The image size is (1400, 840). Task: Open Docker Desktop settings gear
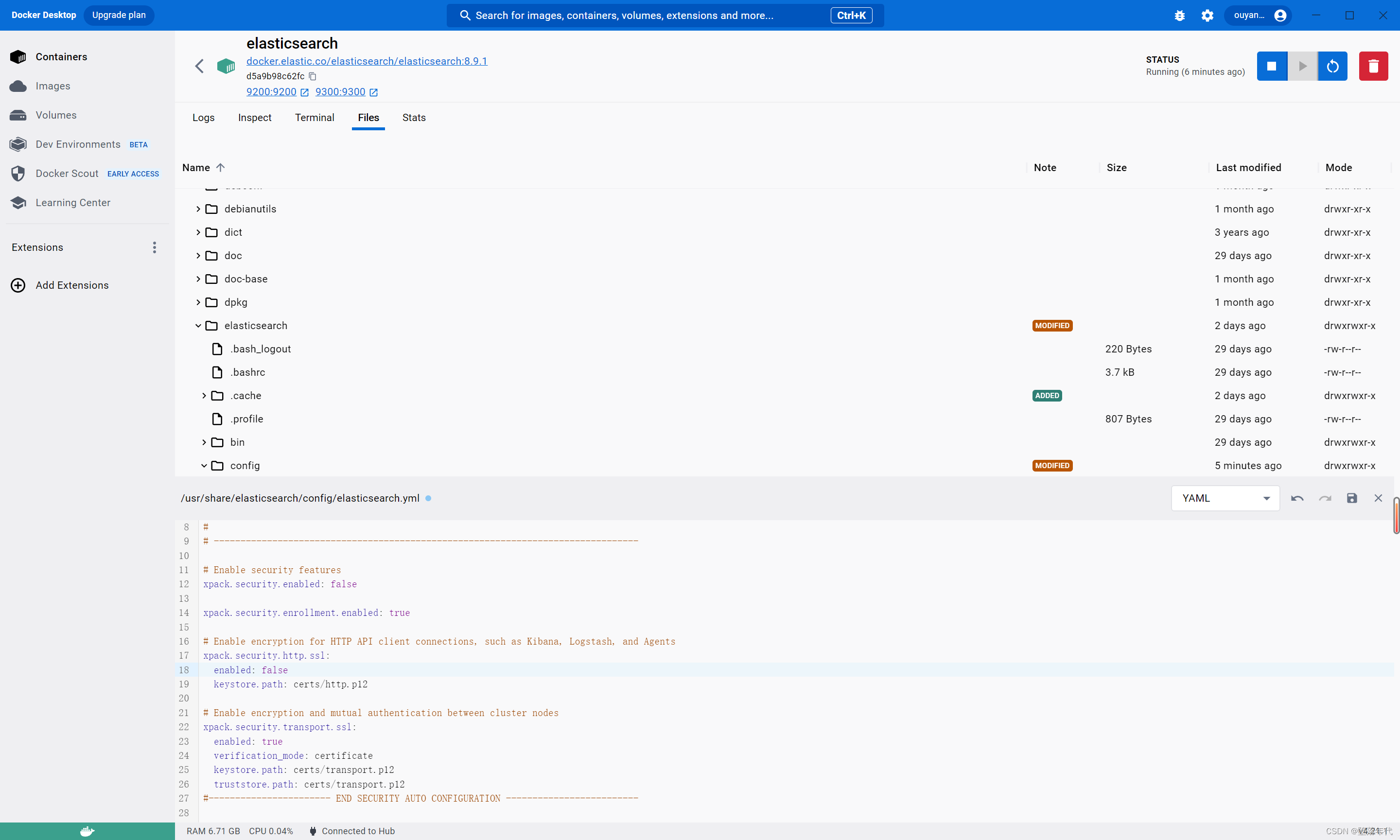(x=1207, y=15)
